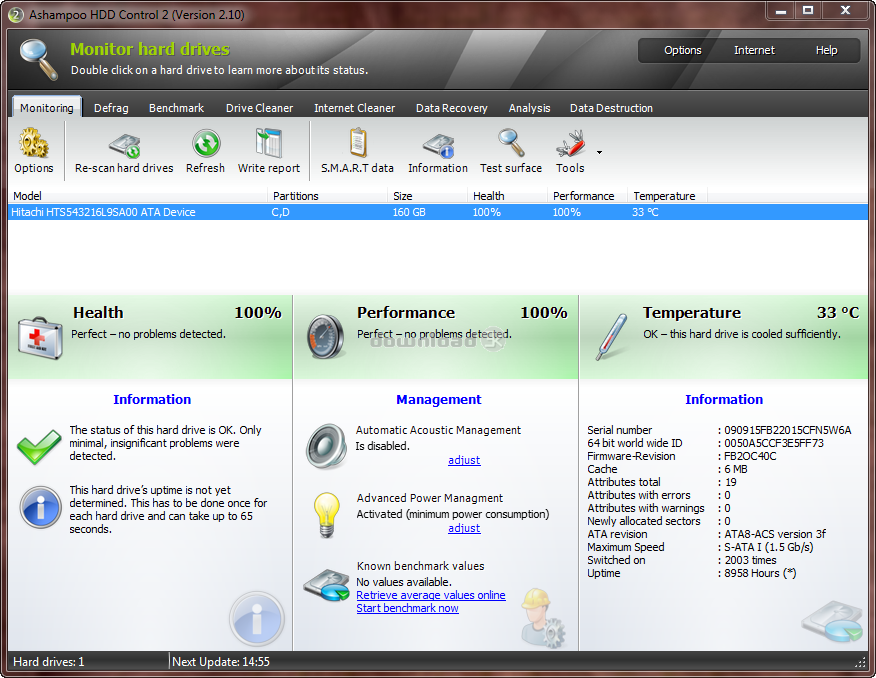
Task: Click the world wide ID 0050A5CCF3E5FF73
Action: tap(774, 443)
